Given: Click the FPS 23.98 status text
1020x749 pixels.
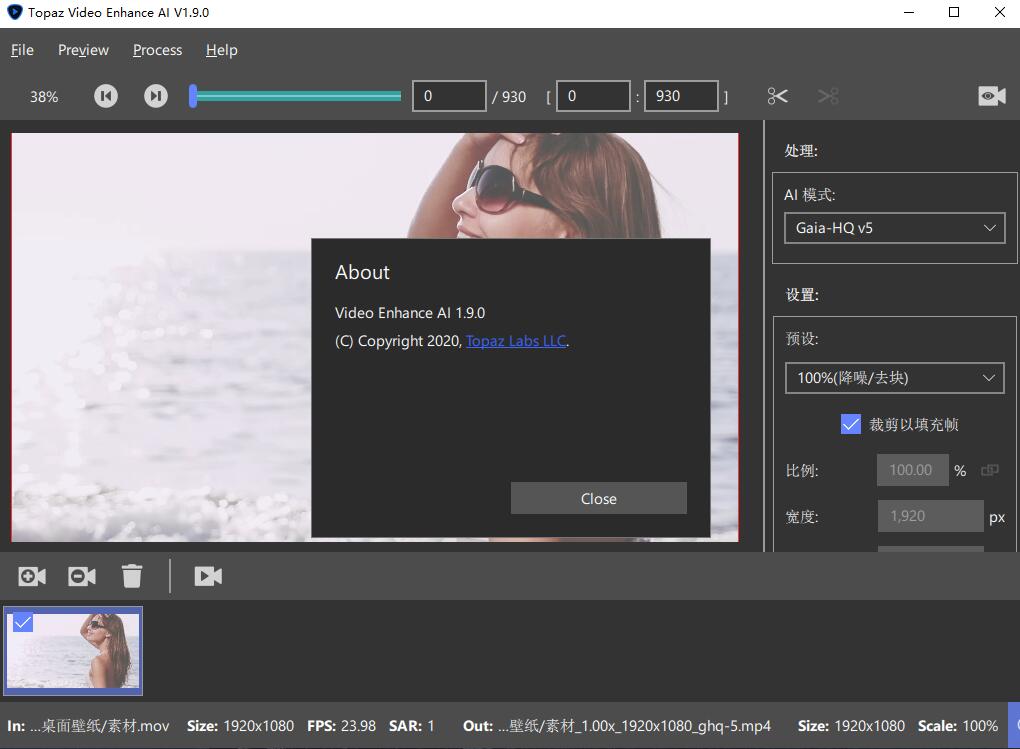Looking at the screenshot, I should pos(342,726).
